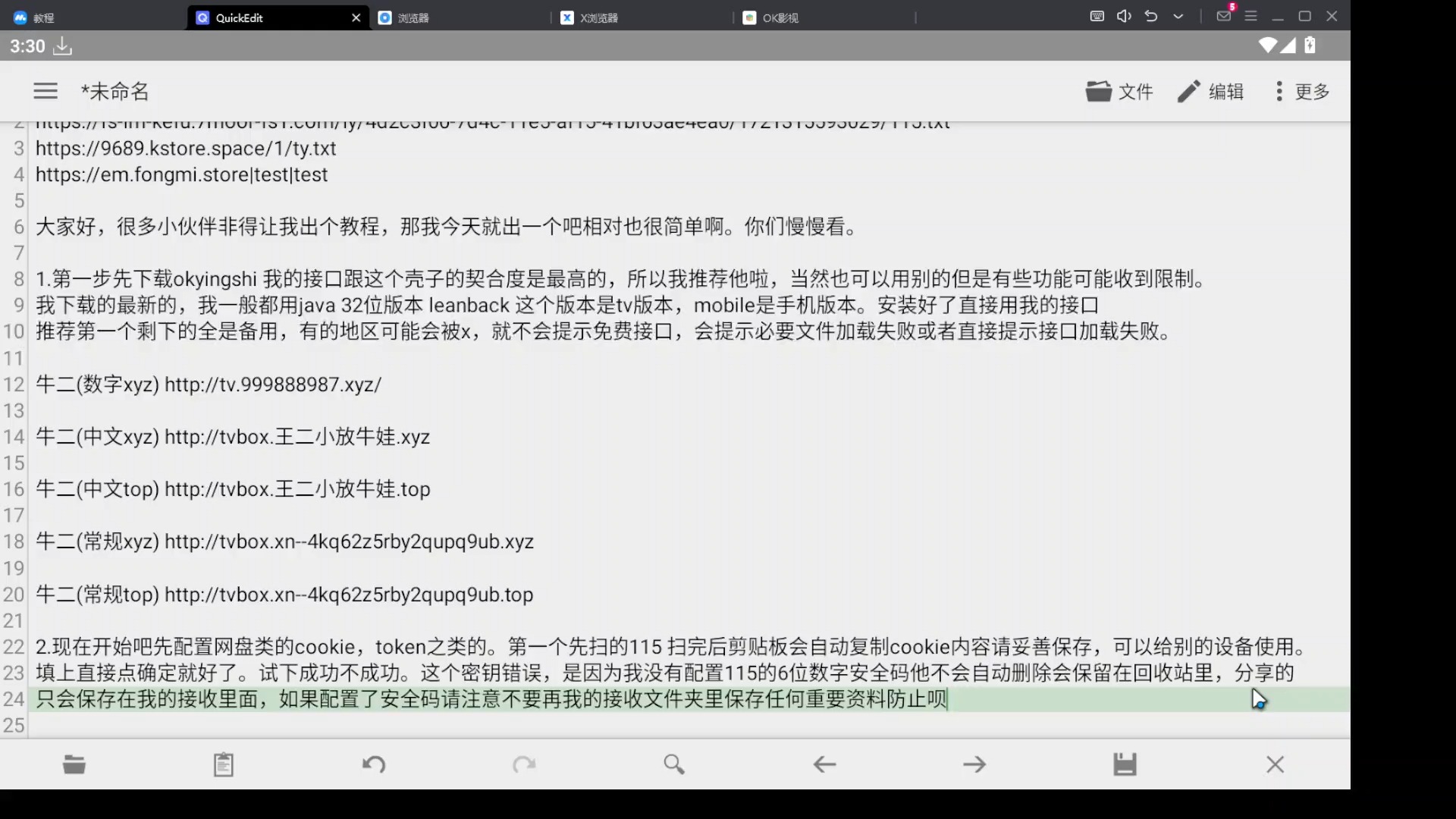Expand the title bar chevron dropdown

tap(1178, 16)
